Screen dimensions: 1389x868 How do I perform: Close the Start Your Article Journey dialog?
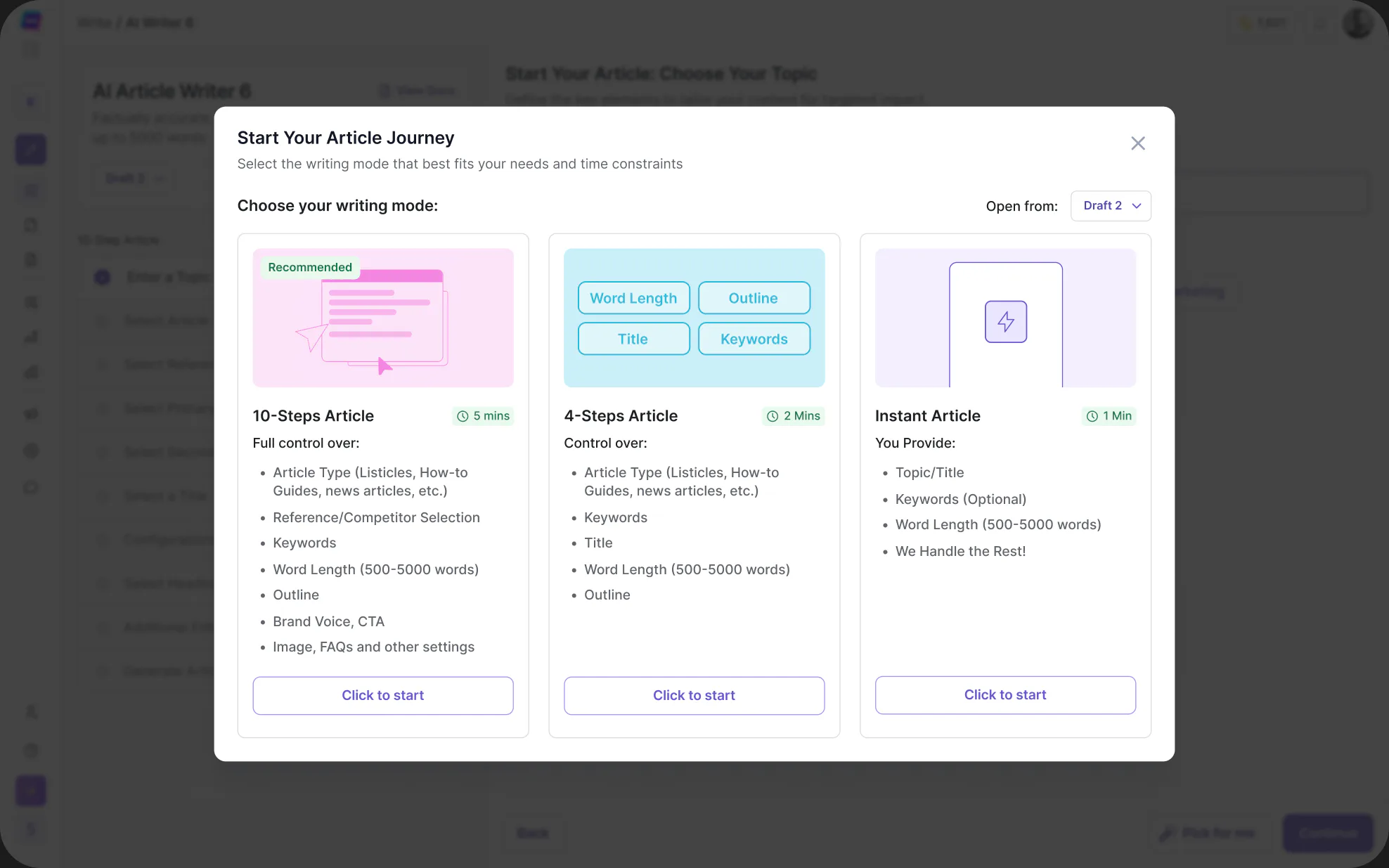(1137, 143)
